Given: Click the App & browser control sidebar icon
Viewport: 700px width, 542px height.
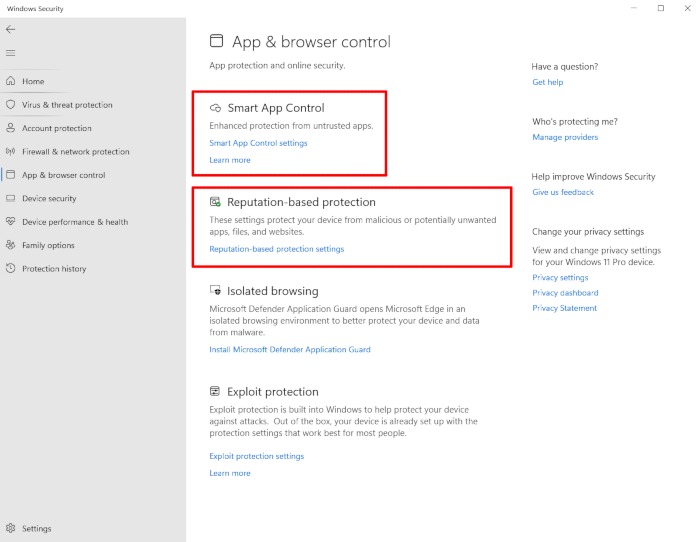Looking at the screenshot, I should (11, 175).
